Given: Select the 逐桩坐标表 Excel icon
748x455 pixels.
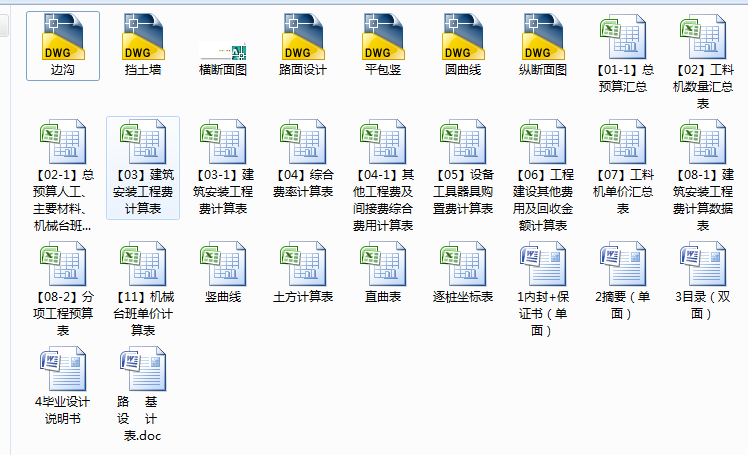Looking at the screenshot, I should 463,264.
